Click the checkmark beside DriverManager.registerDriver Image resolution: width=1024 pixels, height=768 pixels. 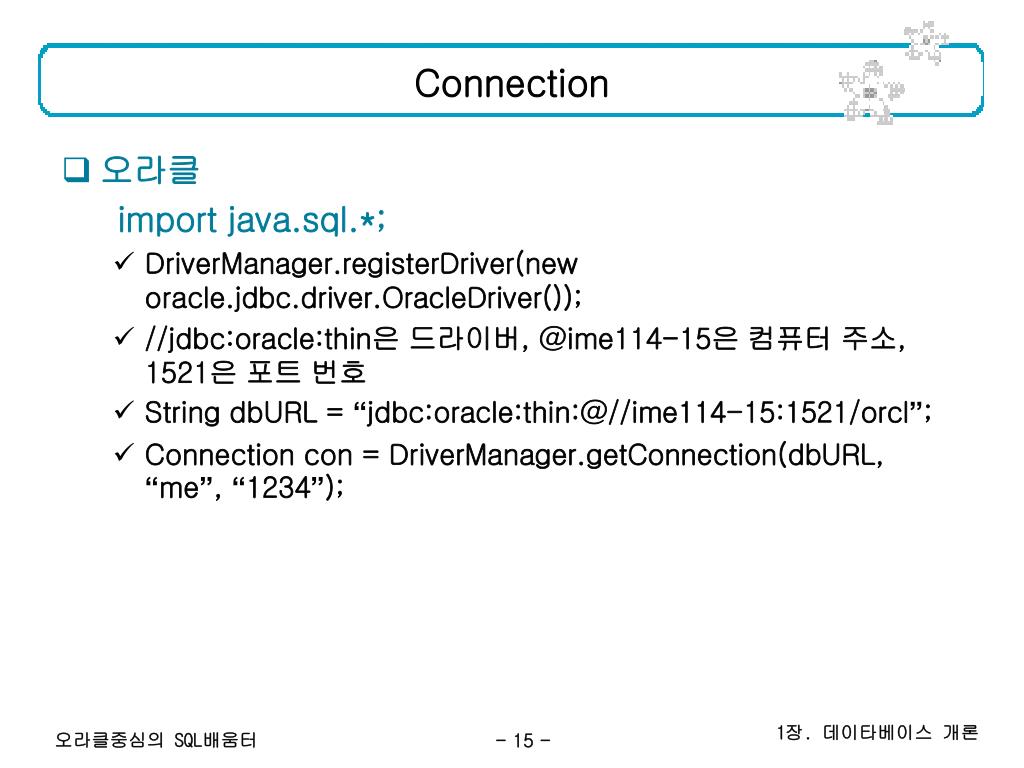tap(124, 262)
